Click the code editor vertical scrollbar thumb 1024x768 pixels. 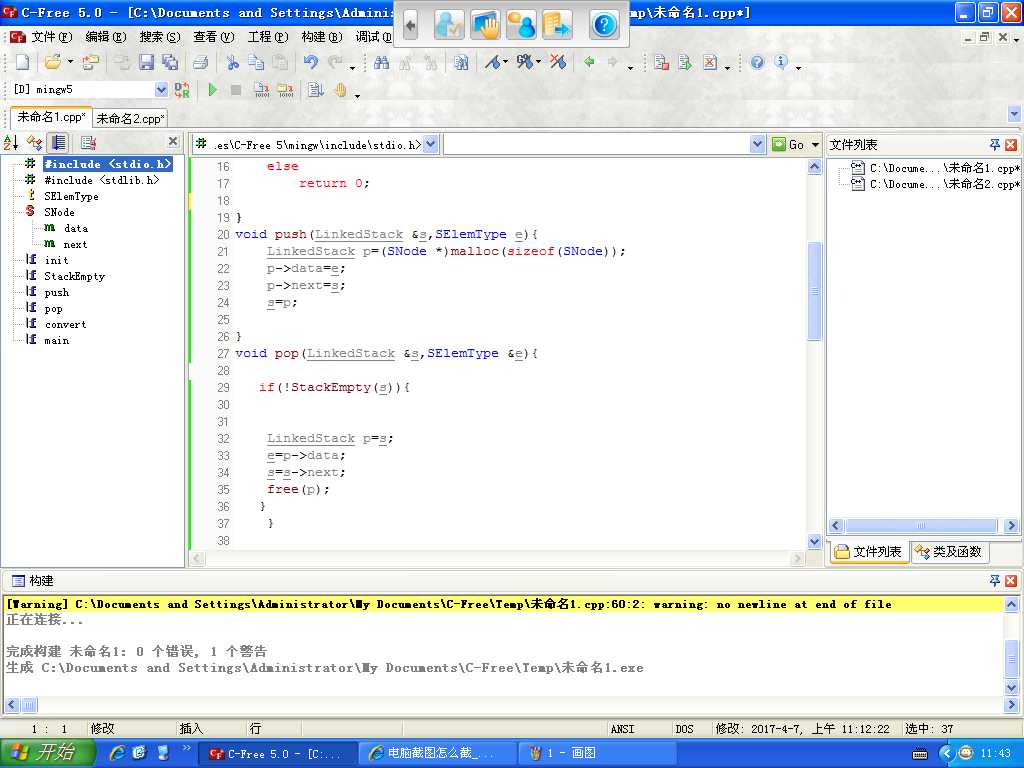pos(814,291)
